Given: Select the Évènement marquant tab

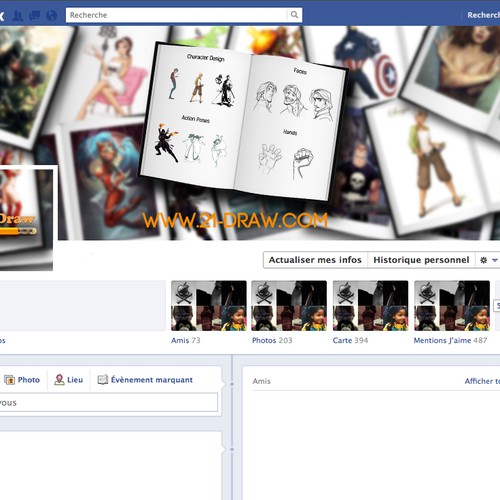Looking at the screenshot, I should 145,380.
